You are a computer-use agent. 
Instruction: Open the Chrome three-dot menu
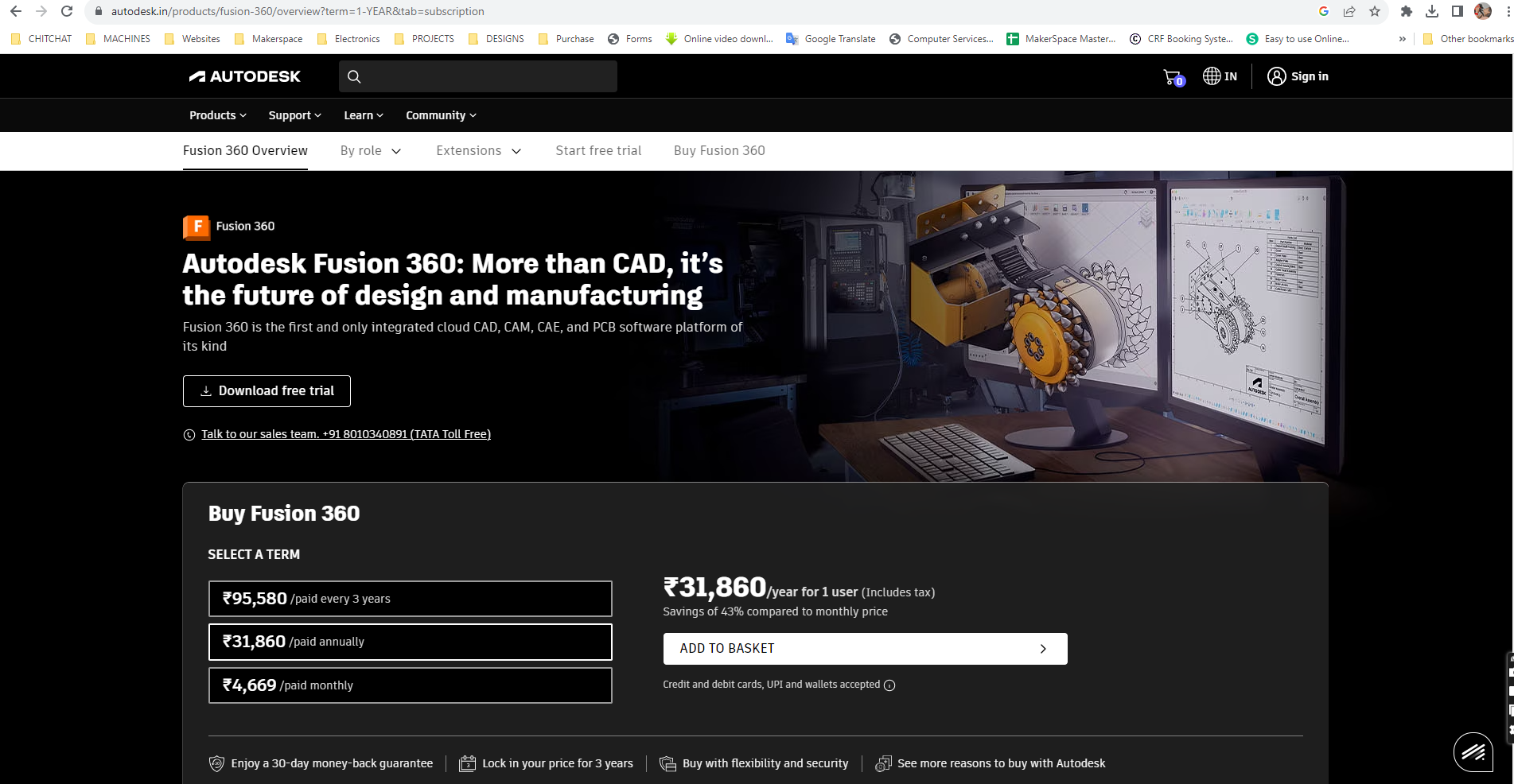[1508, 11]
